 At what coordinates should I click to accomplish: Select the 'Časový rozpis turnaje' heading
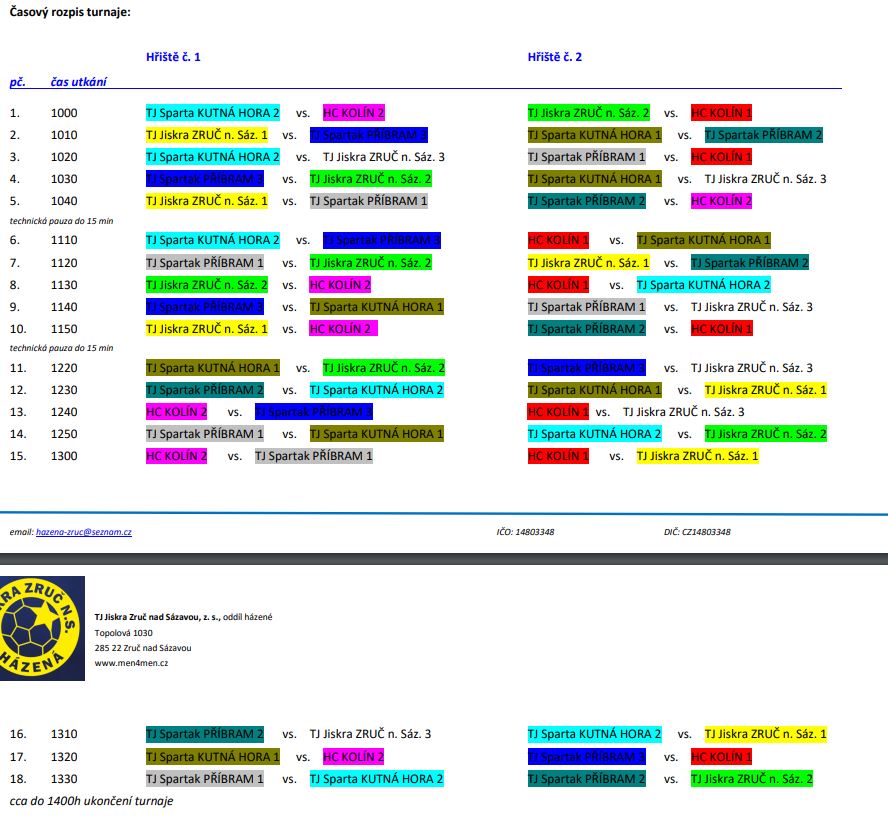(70, 13)
